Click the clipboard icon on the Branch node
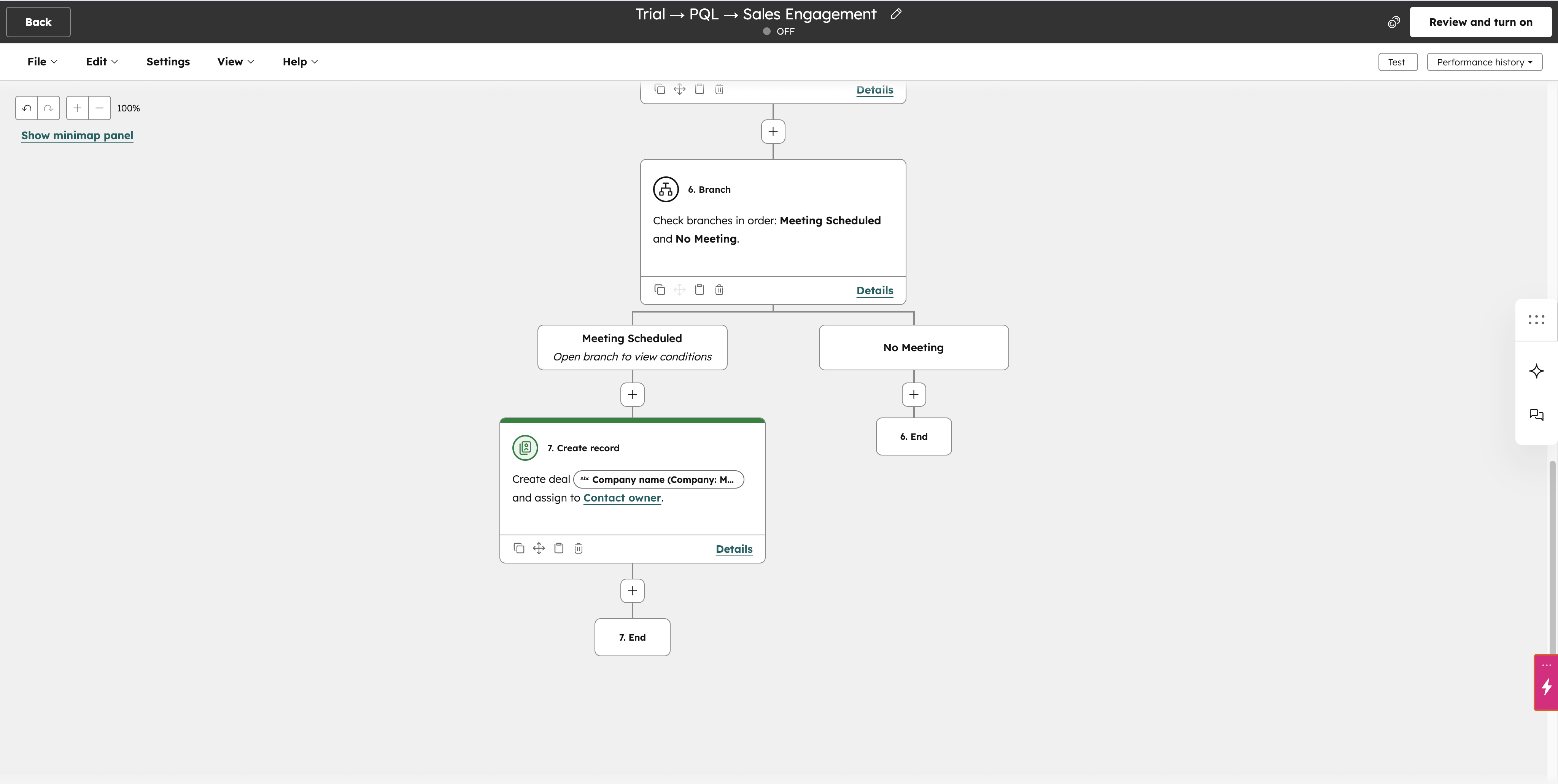This screenshot has height=784, width=1558. 699,290
